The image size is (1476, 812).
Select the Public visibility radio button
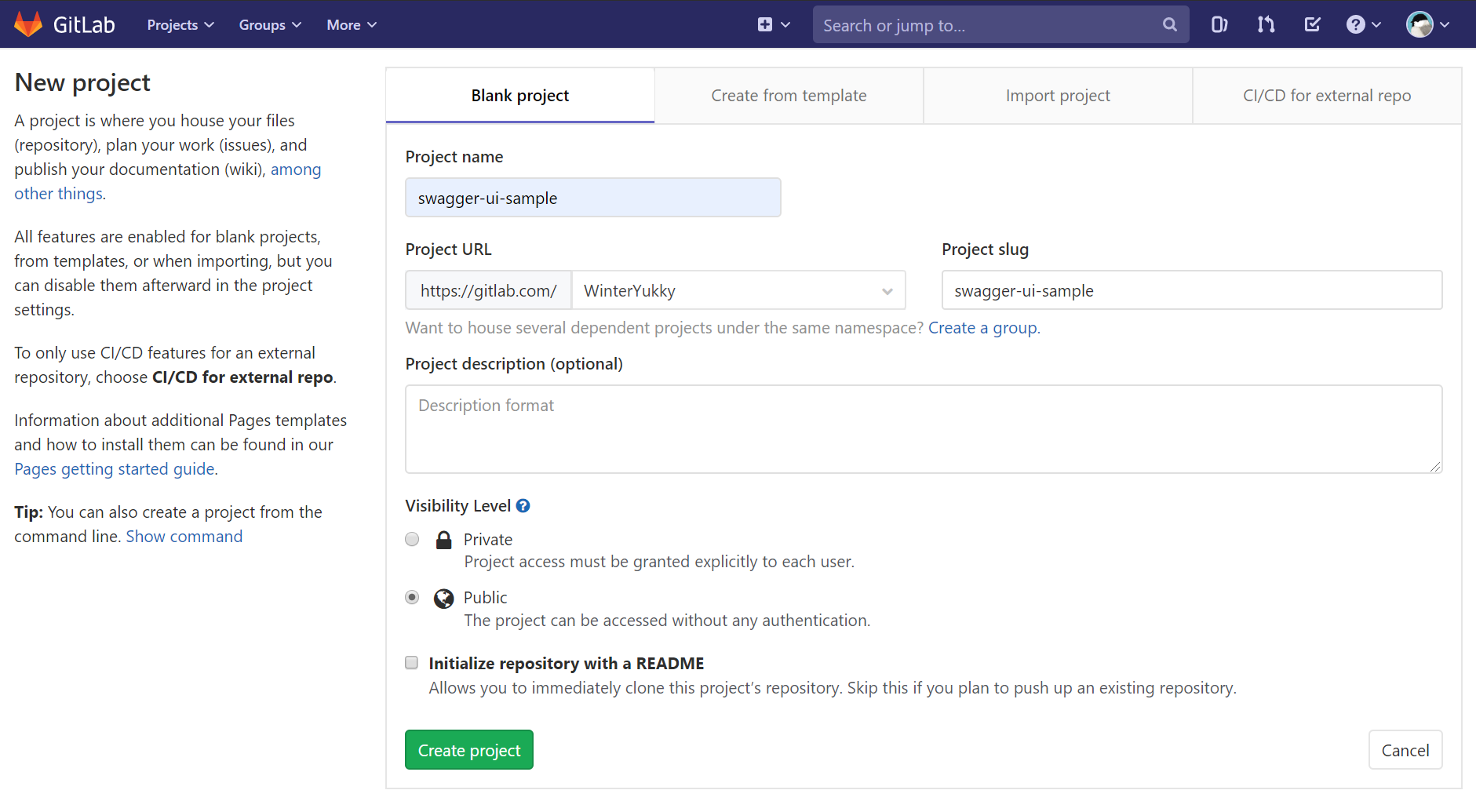click(x=412, y=597)
